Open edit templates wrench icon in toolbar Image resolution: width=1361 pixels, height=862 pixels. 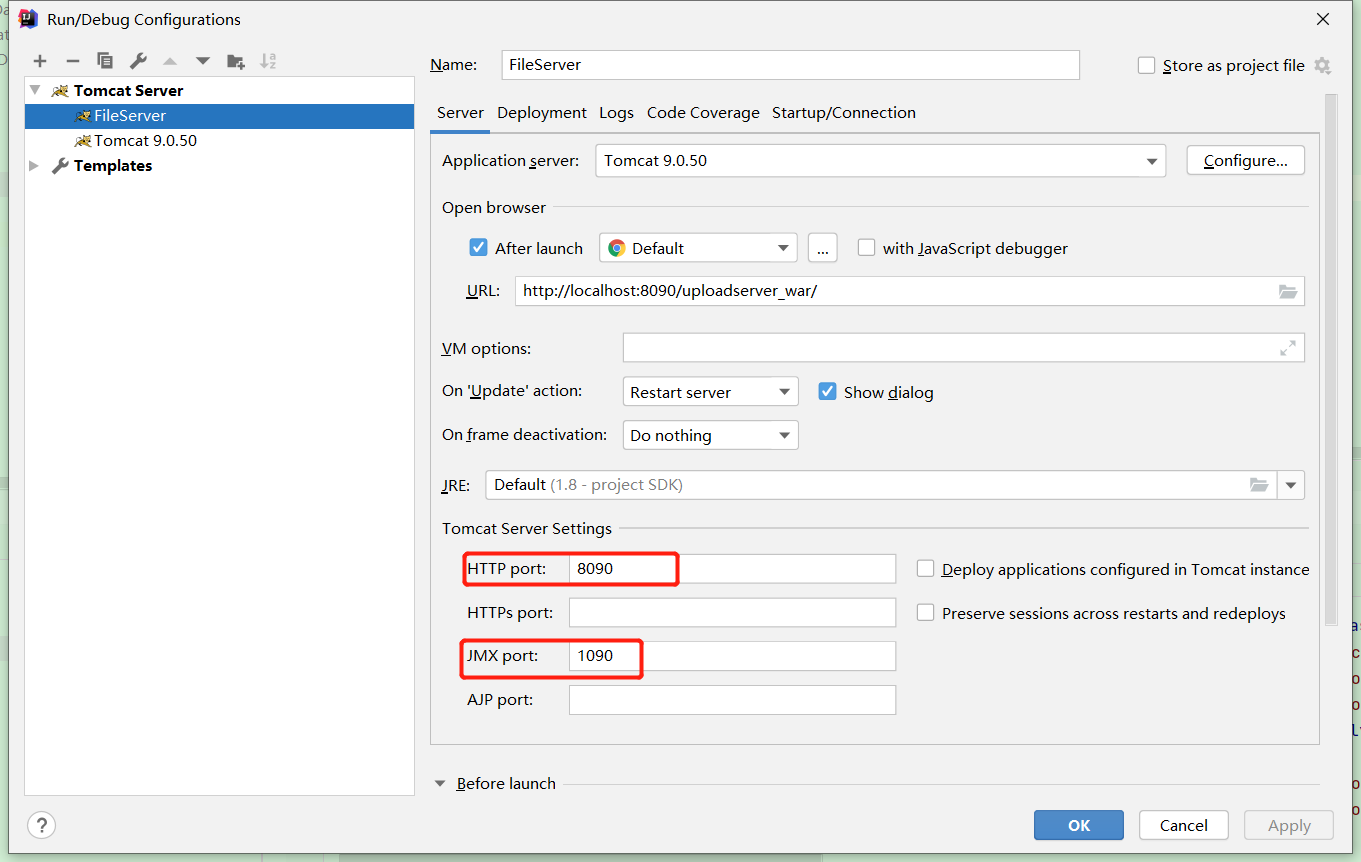click(x=138, y=61)
